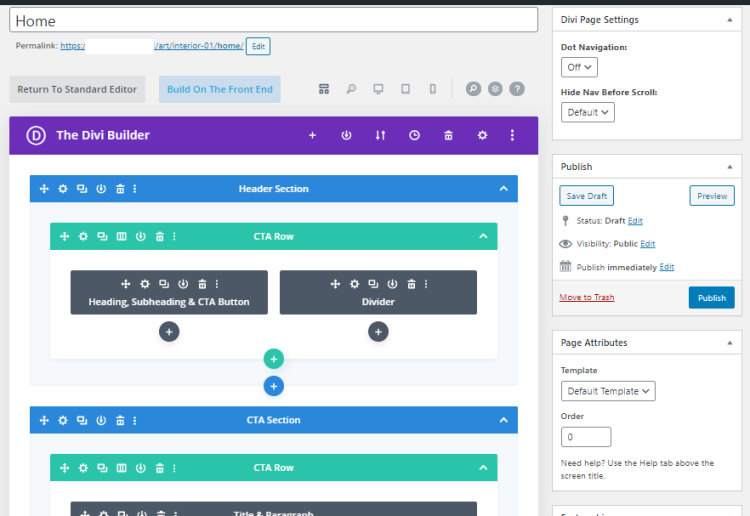Select the Divider module label

[378, 302]
